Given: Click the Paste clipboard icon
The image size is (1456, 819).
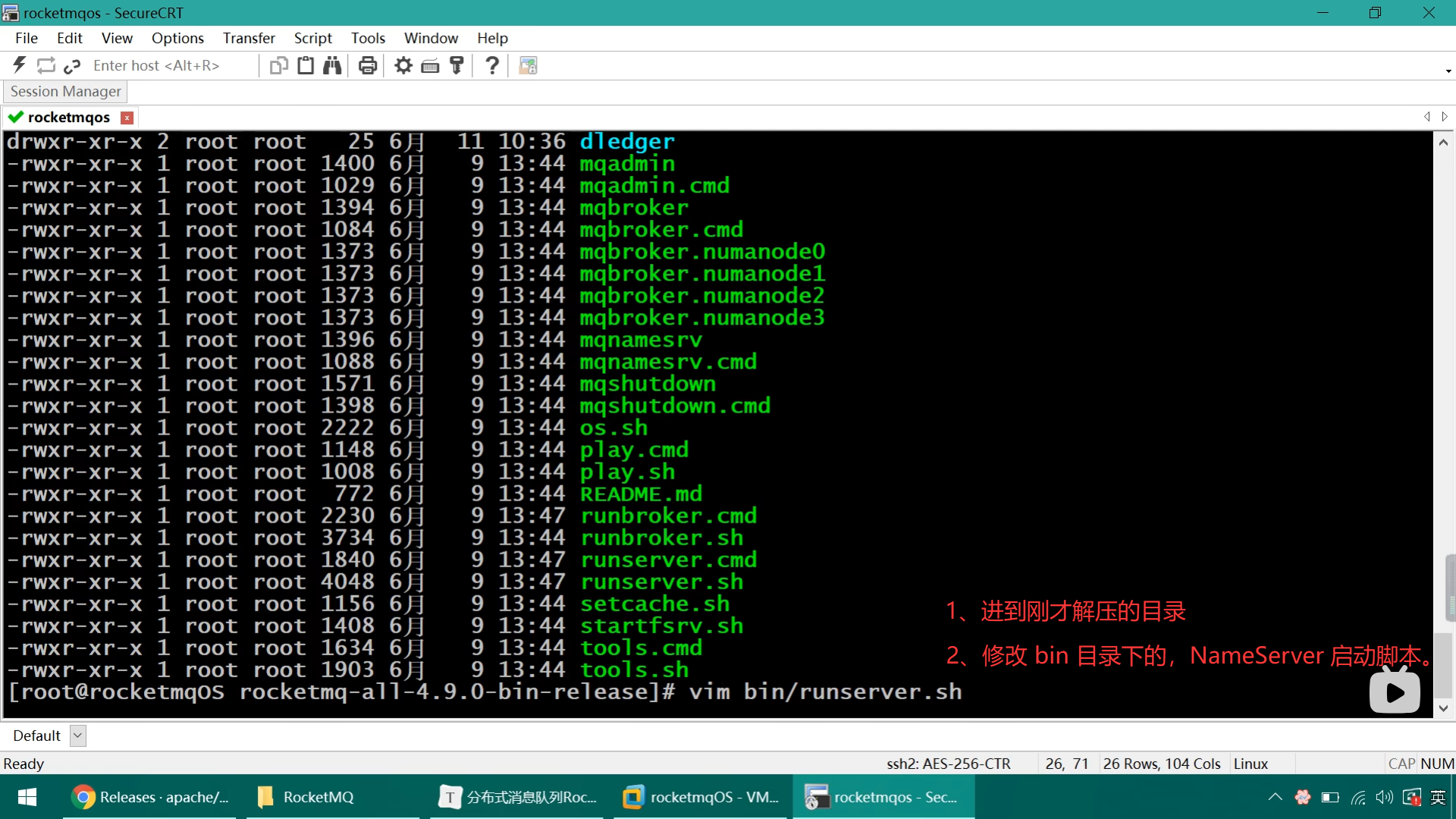Looking at the screenshot, I should (x=306, y=65).
